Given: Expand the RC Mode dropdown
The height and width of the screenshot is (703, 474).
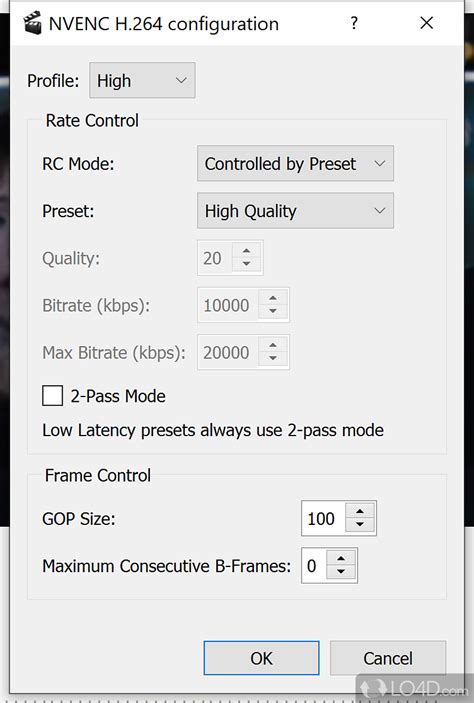Looking at the screenshot, I should [296, 164].
